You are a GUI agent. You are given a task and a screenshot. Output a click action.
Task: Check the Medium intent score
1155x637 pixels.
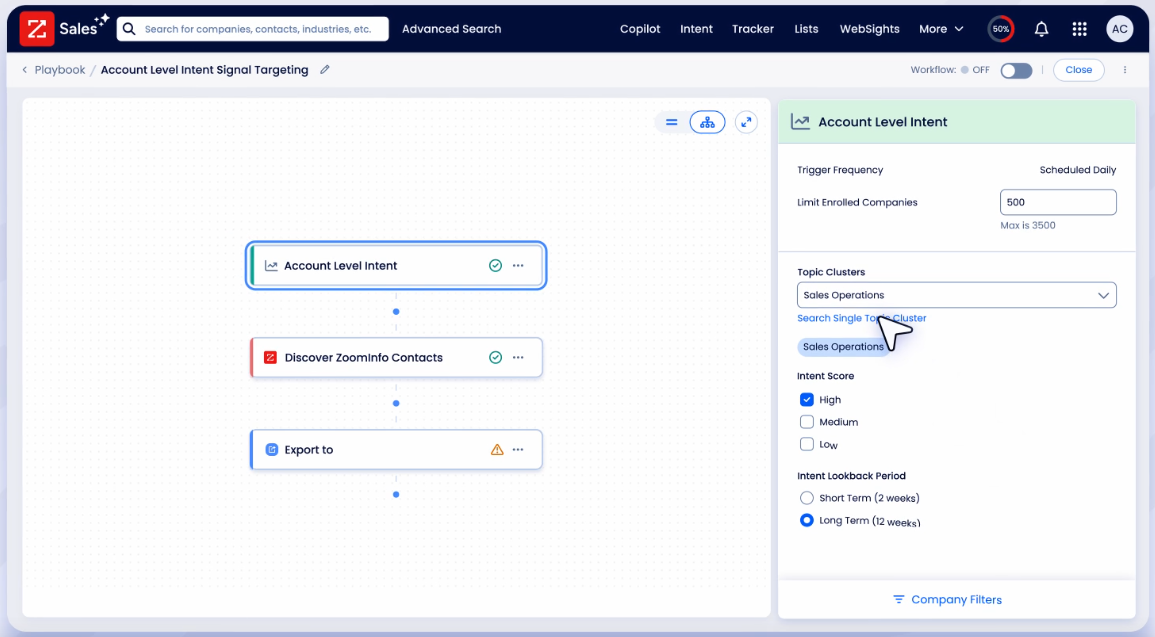(807, 422)
